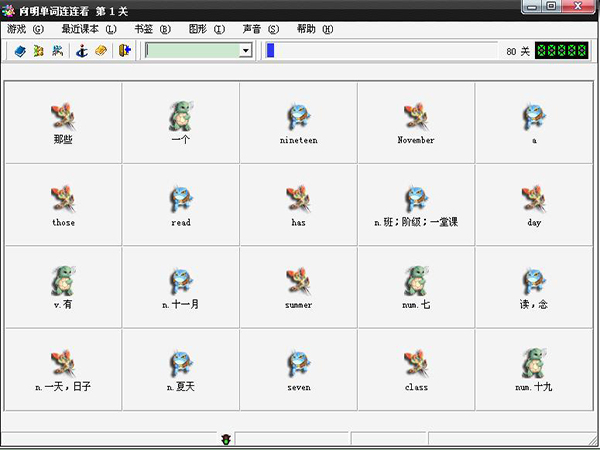Viewport: 600px width, 450px height.
Task: Open the 帮助 (H) menu
Action: coord(315,29)
